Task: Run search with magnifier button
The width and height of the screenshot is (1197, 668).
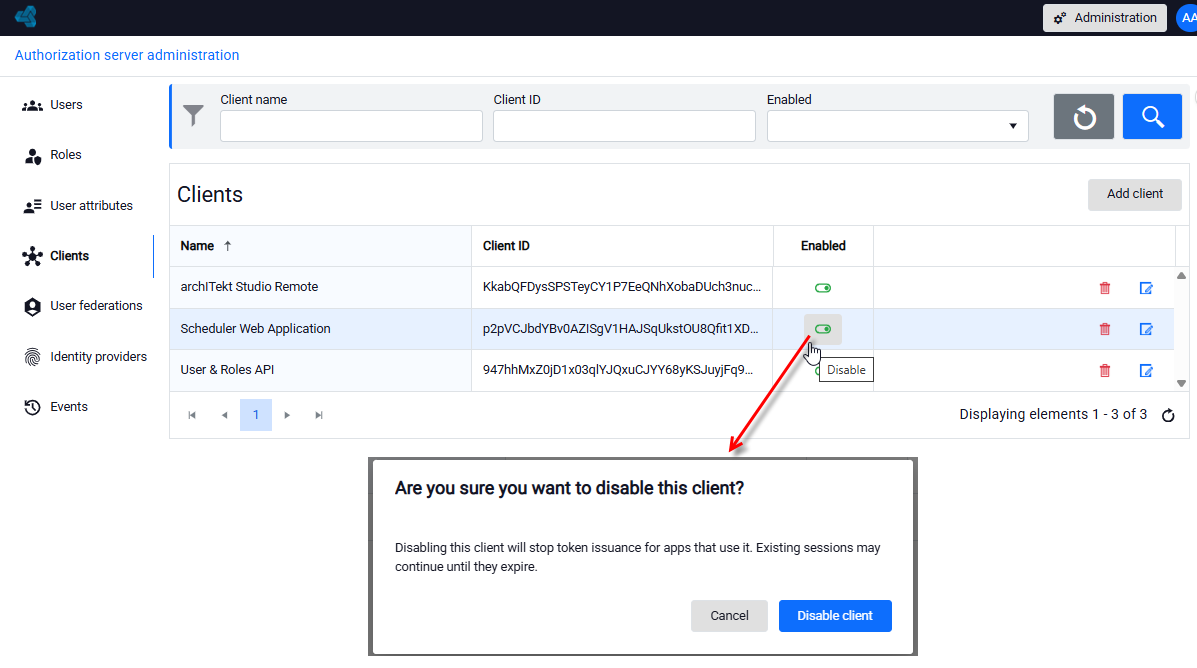Action: [x=1152, y=117]
